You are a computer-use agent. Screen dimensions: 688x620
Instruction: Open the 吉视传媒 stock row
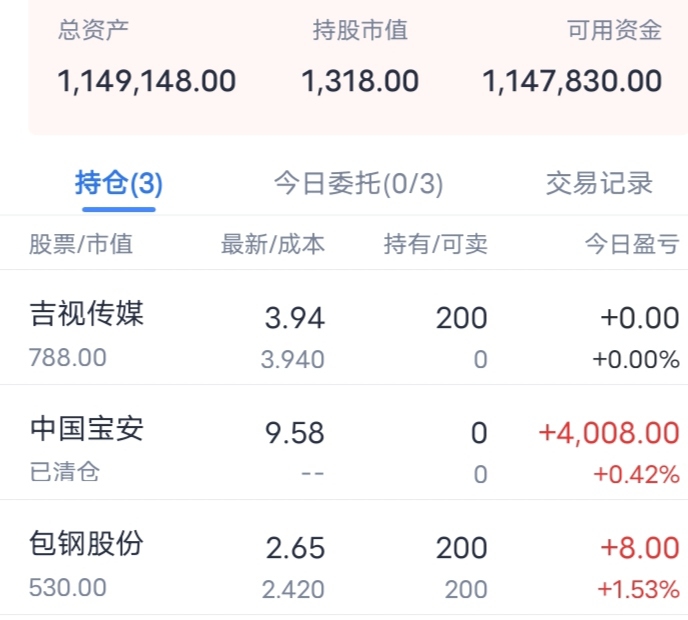pyautogui.click(x=87, y=315)
